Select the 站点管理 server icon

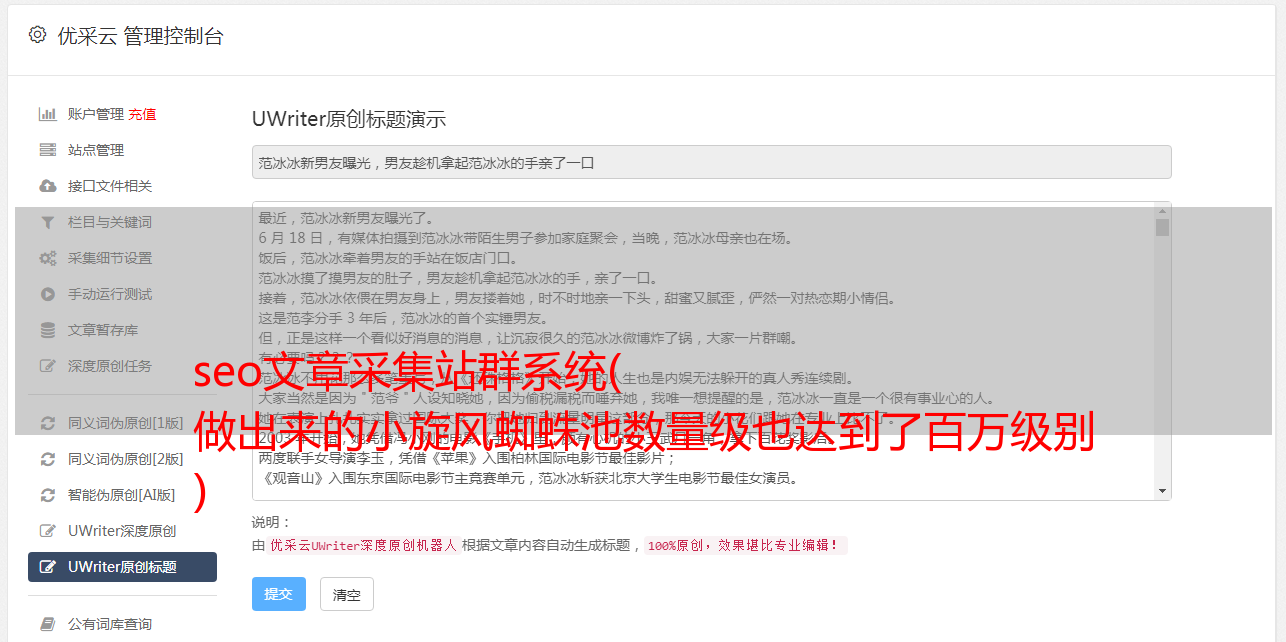(x=47, y=150)
